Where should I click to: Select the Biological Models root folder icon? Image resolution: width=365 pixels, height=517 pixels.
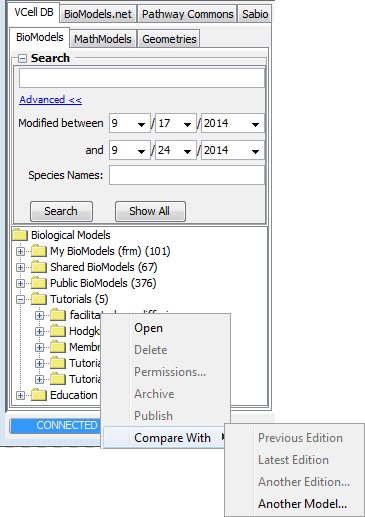pos(20,235)
